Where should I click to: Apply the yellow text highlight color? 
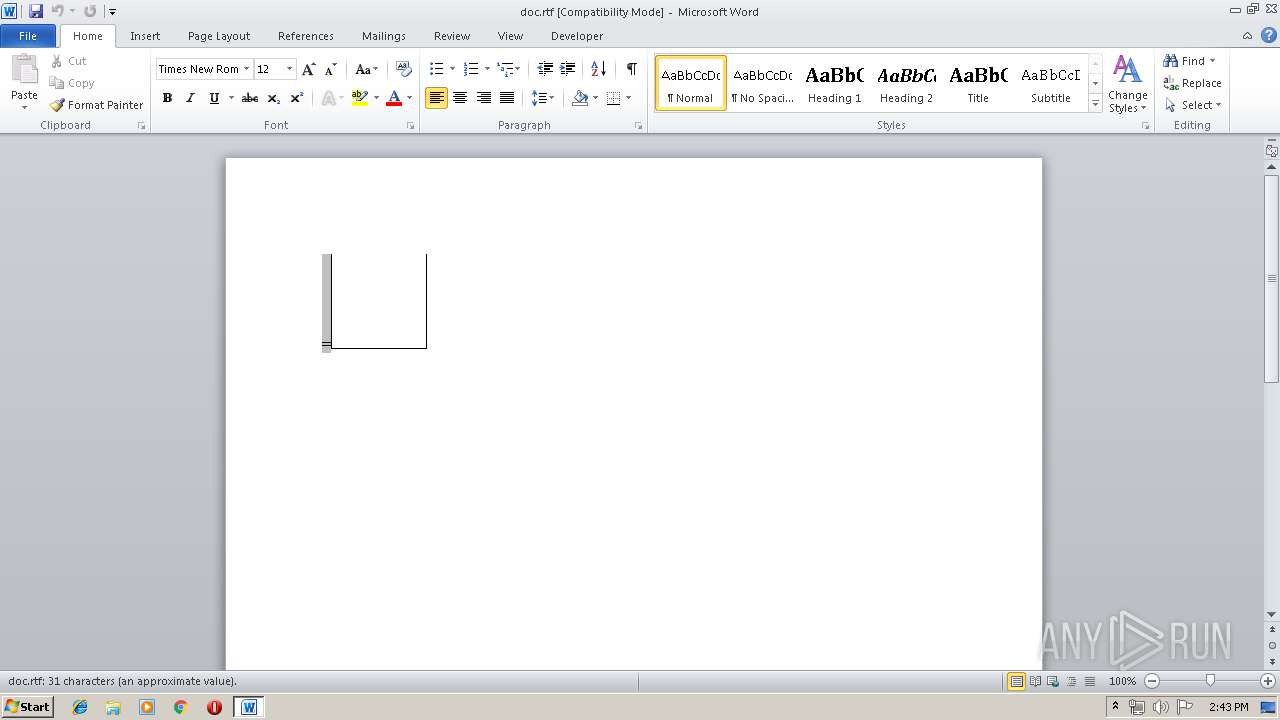coord(360,98)
